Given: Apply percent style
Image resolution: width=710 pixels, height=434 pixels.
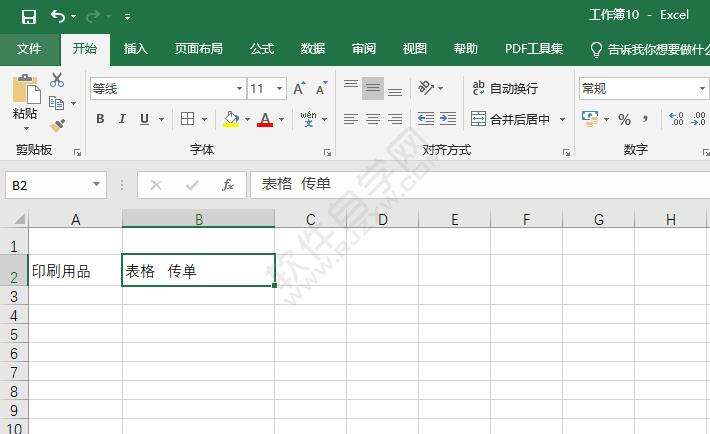Looking at the screenshot, I should click(624, 120).
